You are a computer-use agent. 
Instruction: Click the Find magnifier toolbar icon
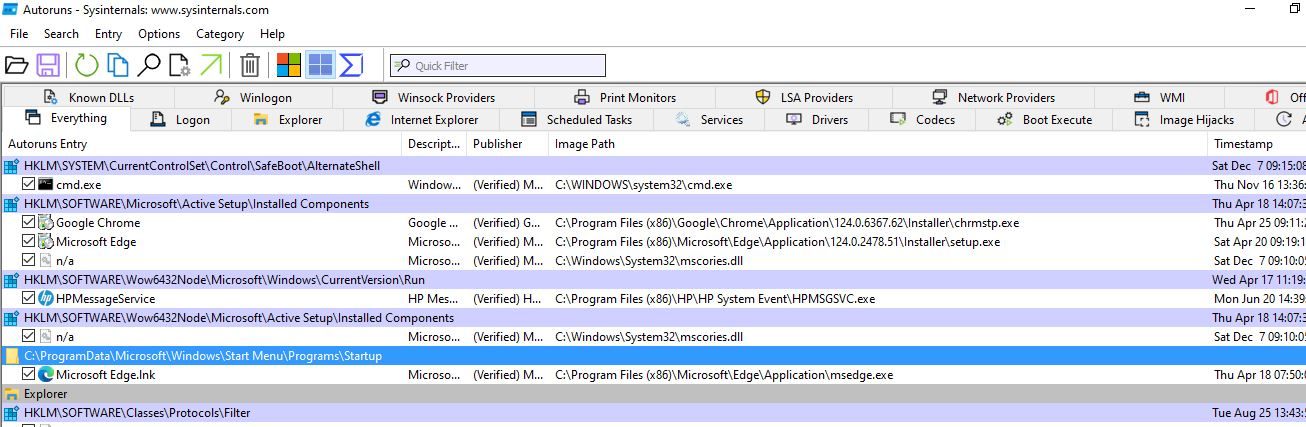[149, 65]
